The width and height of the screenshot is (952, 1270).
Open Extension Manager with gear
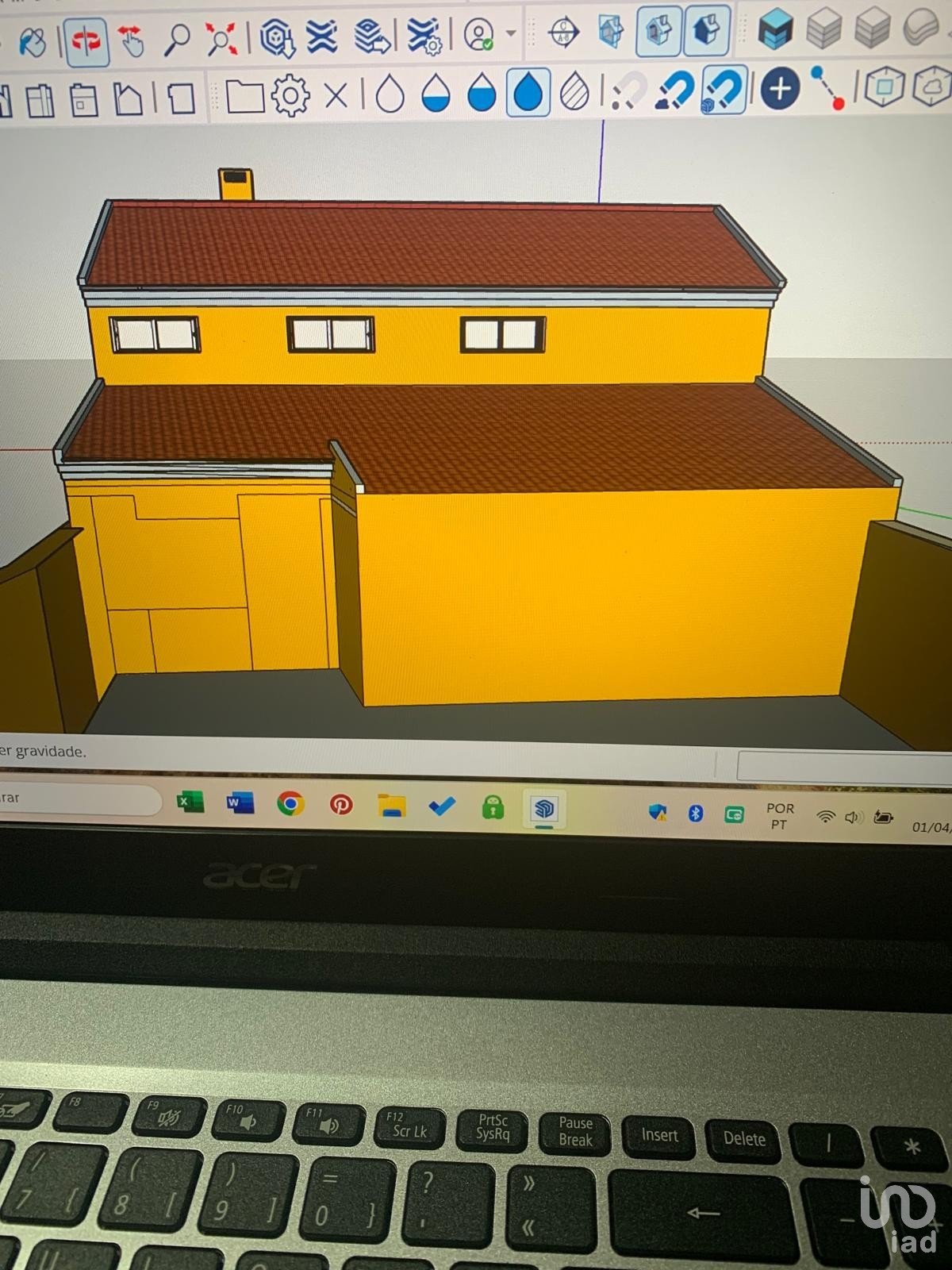424,36
